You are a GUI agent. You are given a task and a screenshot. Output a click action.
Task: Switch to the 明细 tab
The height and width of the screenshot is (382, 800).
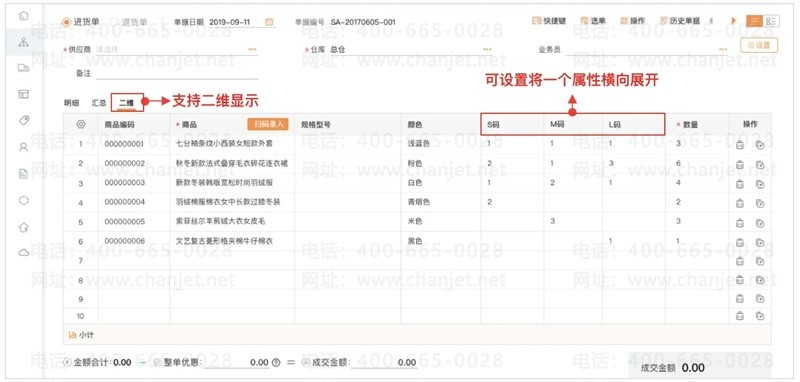71,103
